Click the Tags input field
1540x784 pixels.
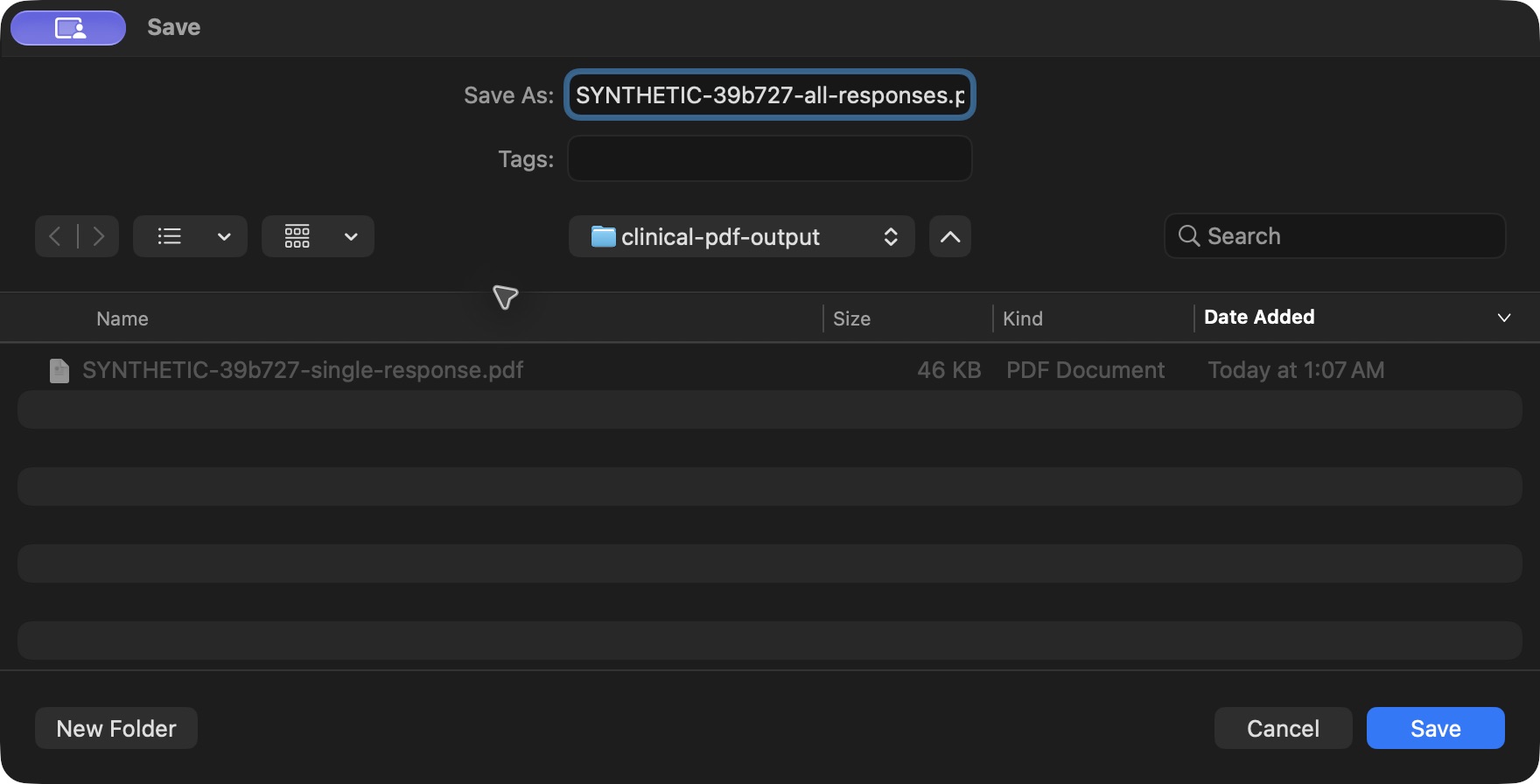[770, 158]
